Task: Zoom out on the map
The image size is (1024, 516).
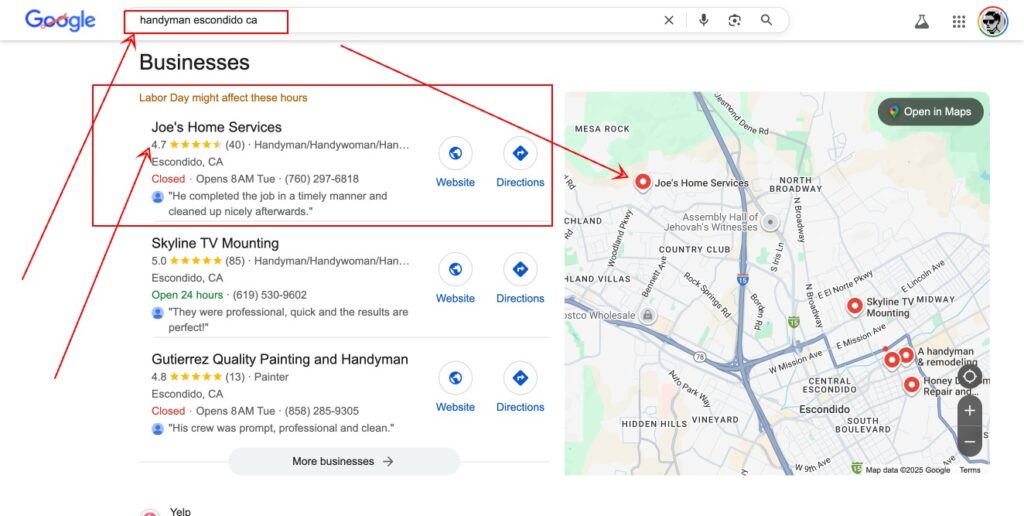Action: click(969, 441)
